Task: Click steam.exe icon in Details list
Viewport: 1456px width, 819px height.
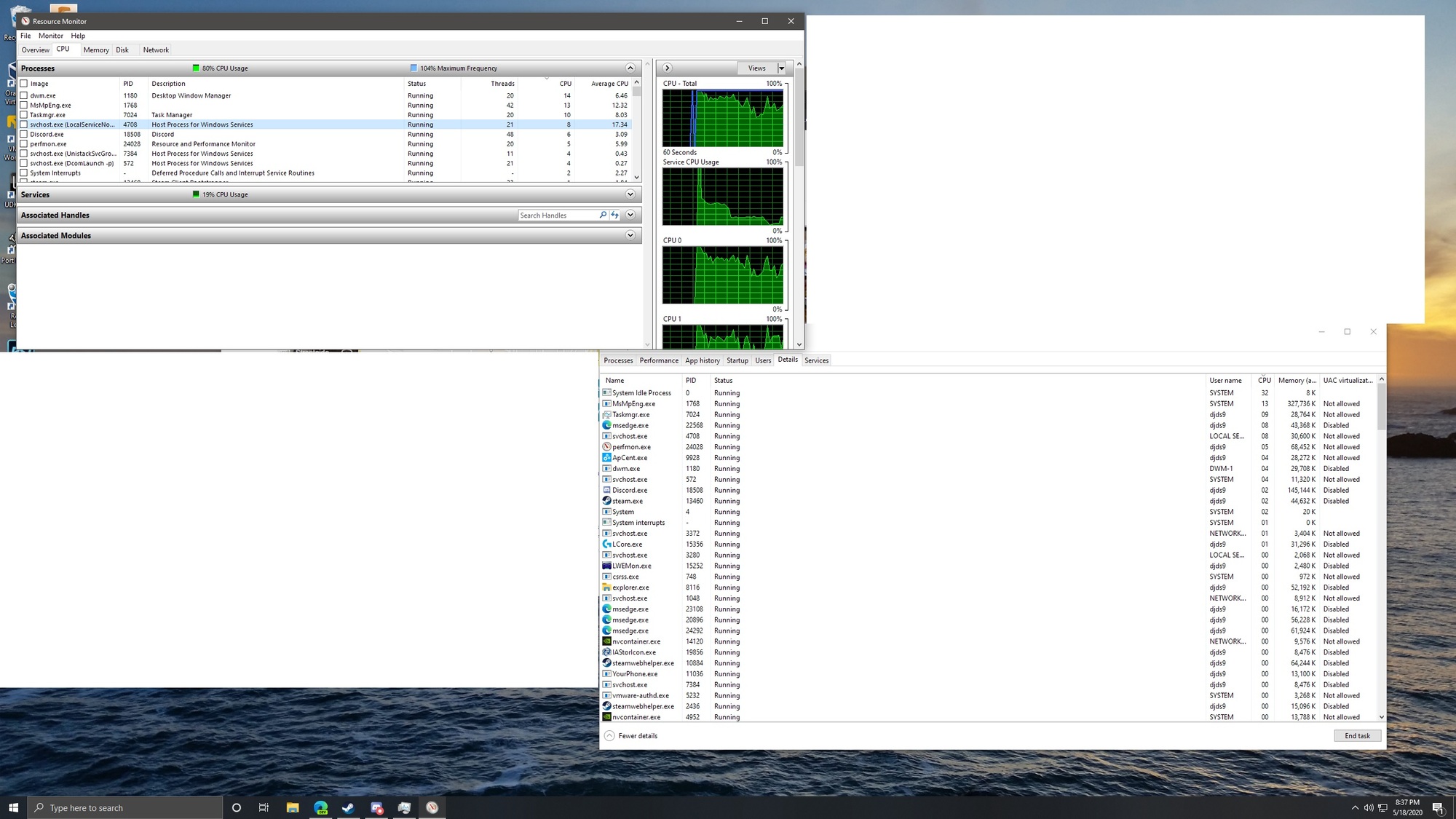Action: (x=606, y=501)
